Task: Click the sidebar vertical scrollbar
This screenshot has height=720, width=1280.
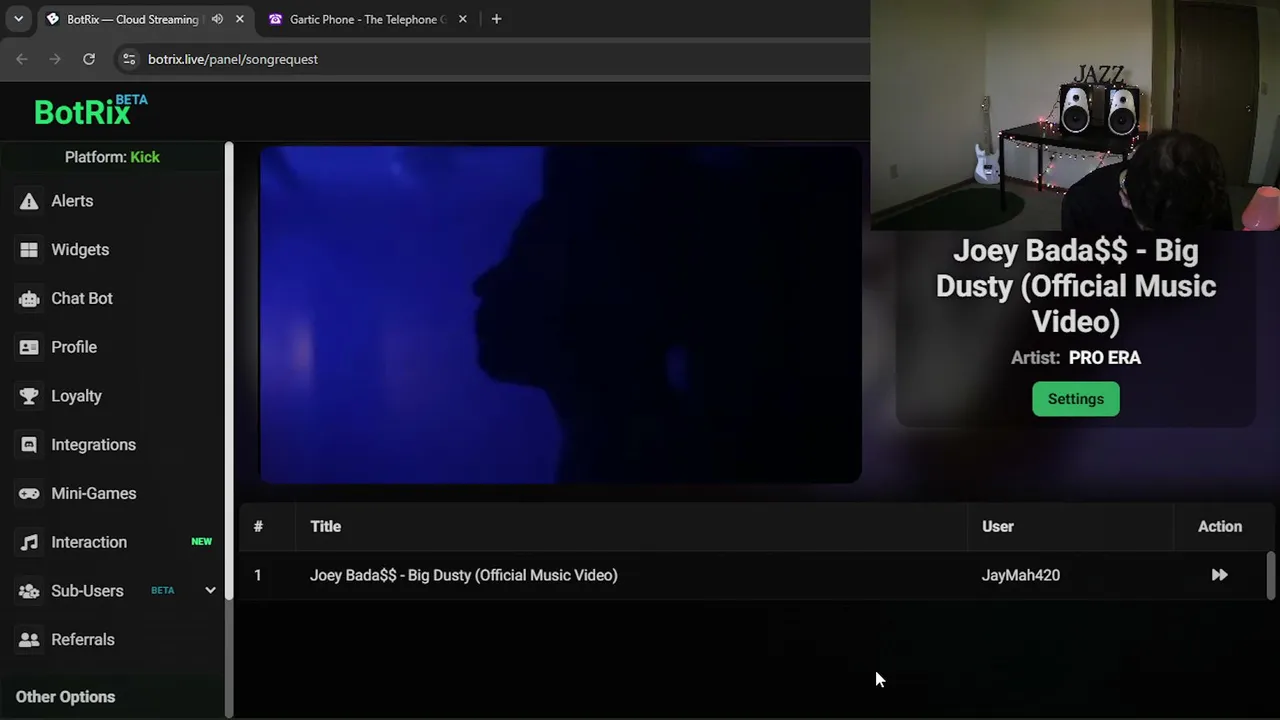Action: click(229, 370)
